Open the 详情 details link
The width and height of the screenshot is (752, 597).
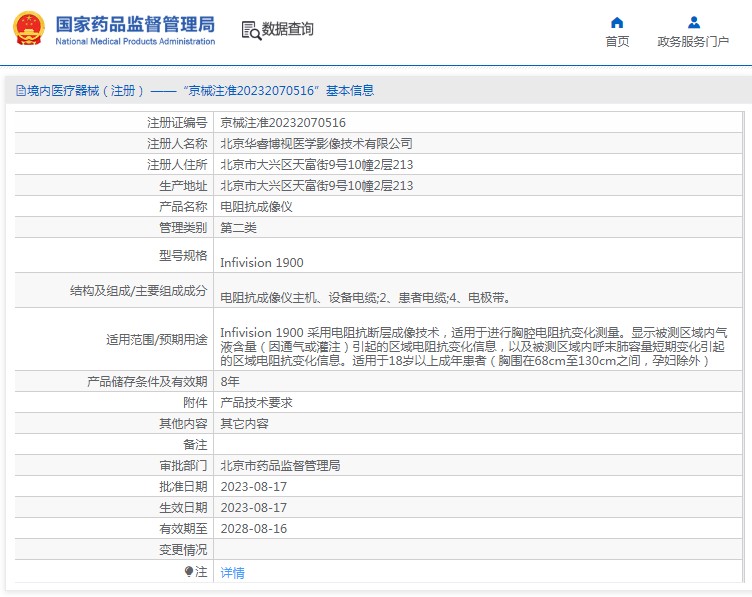[232, 573]
